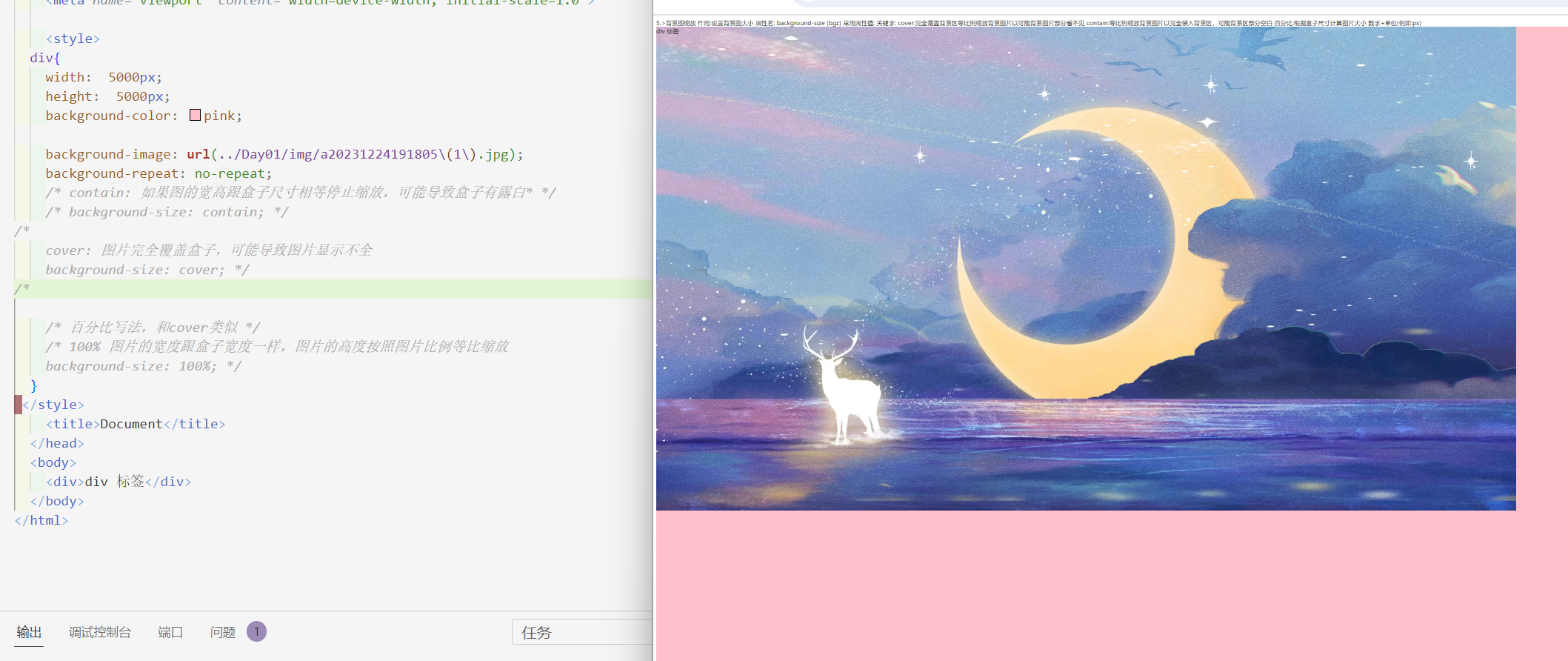Image resolution: width=1568 pixels, height=661 pixels.
Task: Click the 'cover: 图片完全覆盖盒子' comment line
Action: [x=209, y=250]
